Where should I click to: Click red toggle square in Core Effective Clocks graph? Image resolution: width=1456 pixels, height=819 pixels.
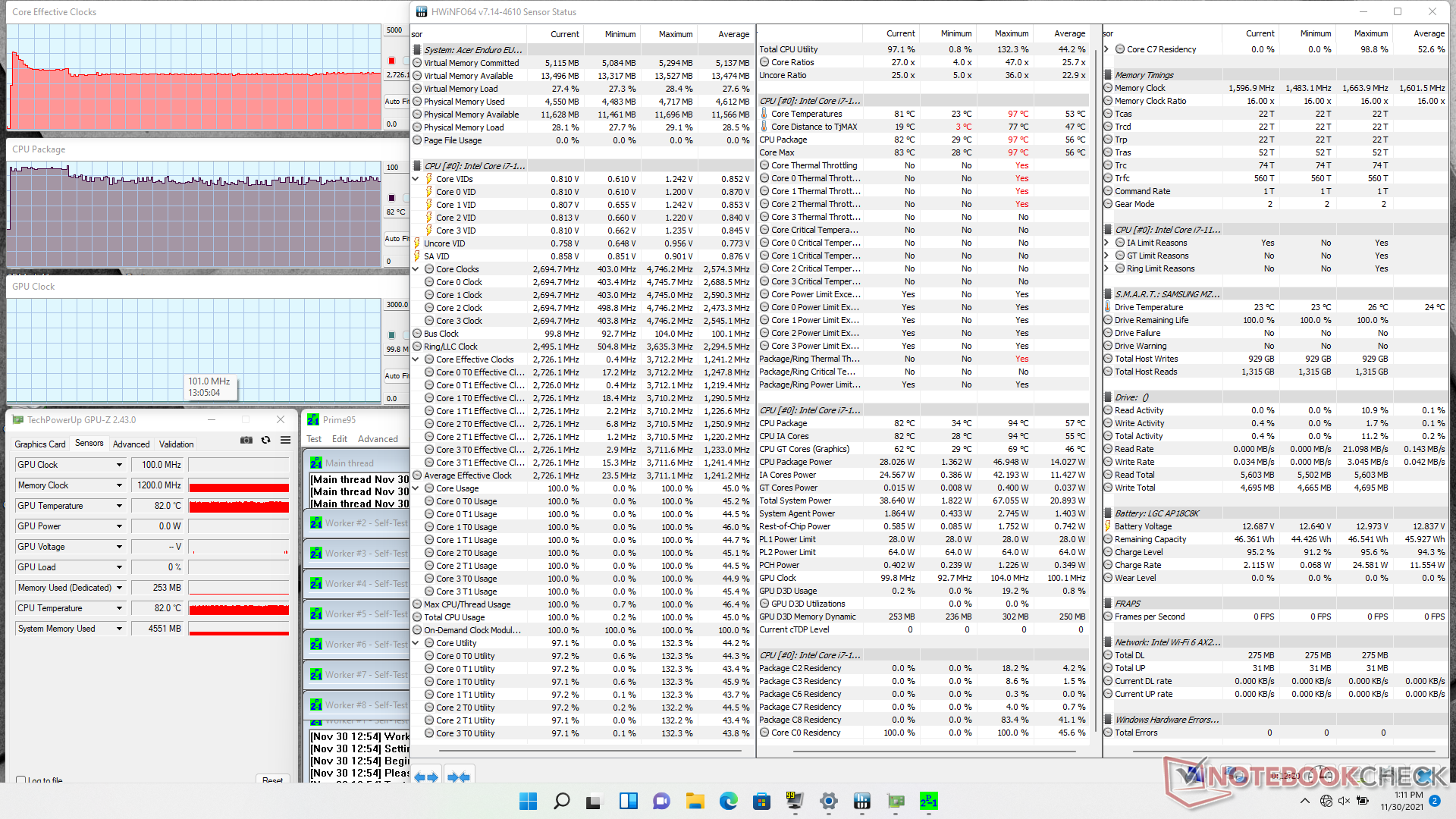pyautogui.click(x=391, y=61)
